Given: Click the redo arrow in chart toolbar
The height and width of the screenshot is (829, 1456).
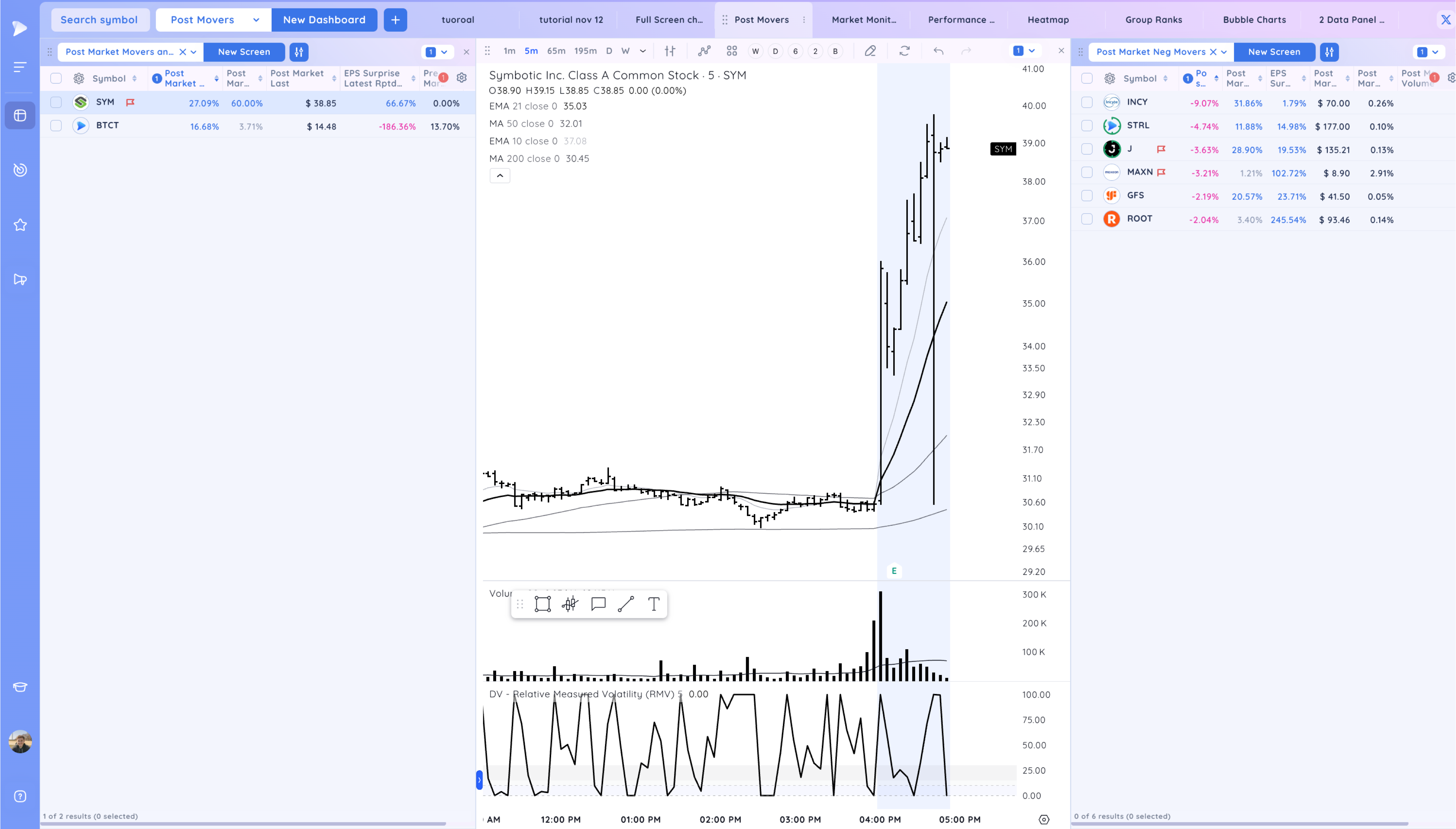Looking at the screenshot, I should [966, 51].
